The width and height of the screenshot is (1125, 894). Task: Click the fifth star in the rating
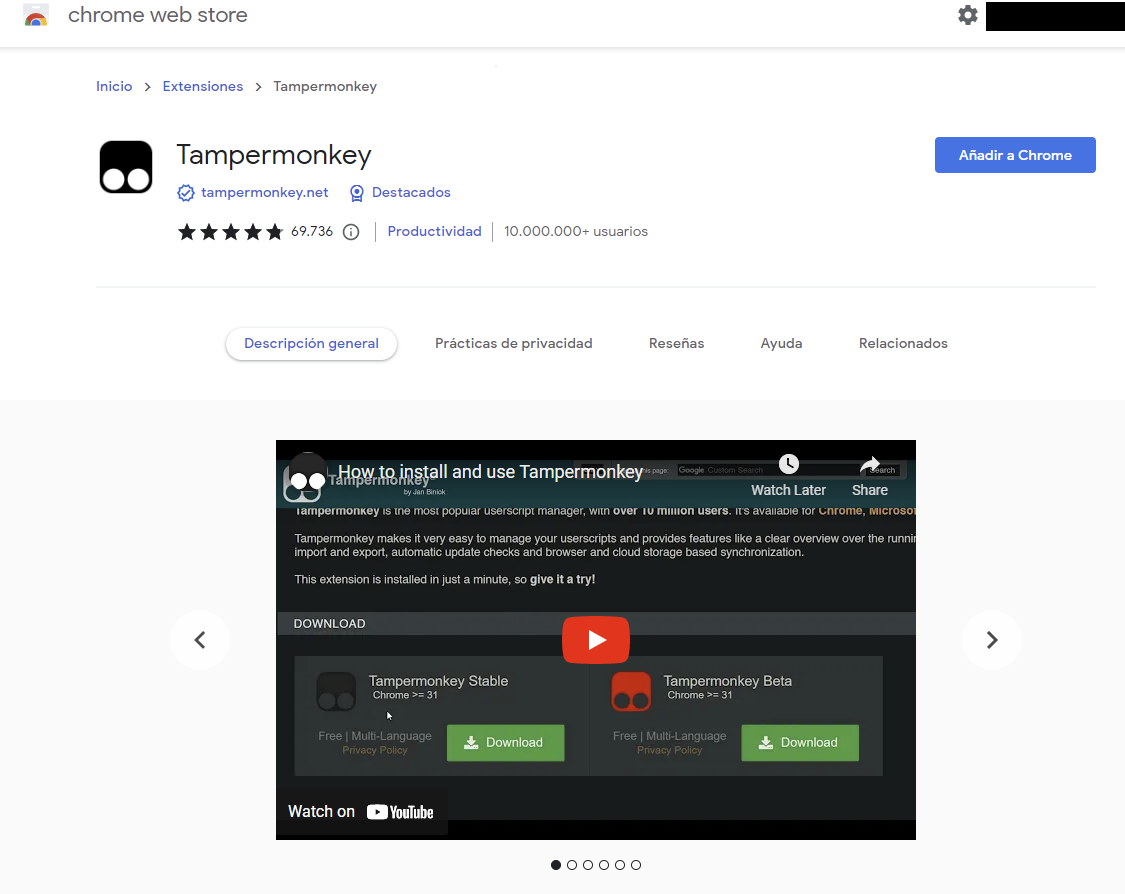pos(274,231)
